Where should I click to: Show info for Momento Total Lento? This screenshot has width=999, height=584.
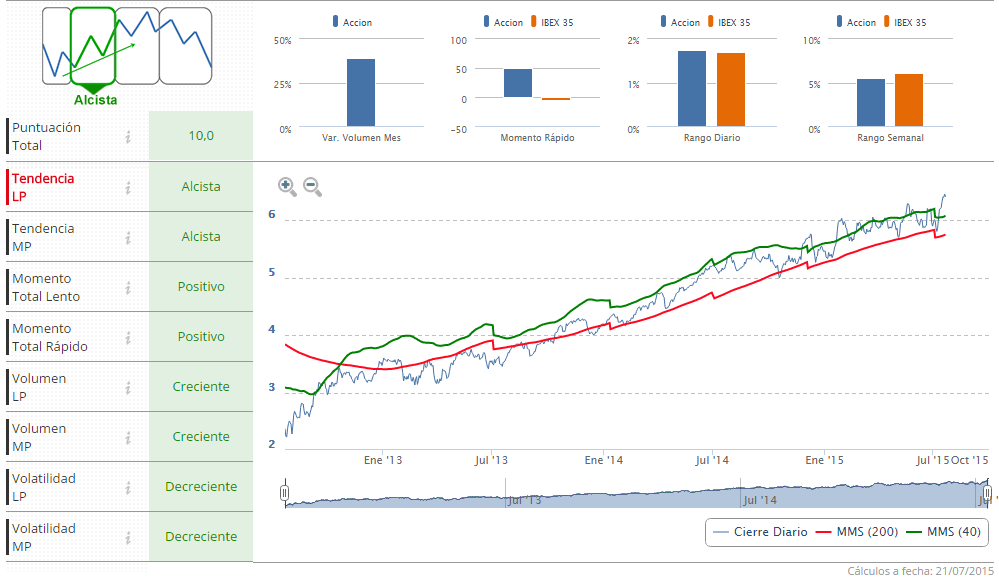pos(128,287)
